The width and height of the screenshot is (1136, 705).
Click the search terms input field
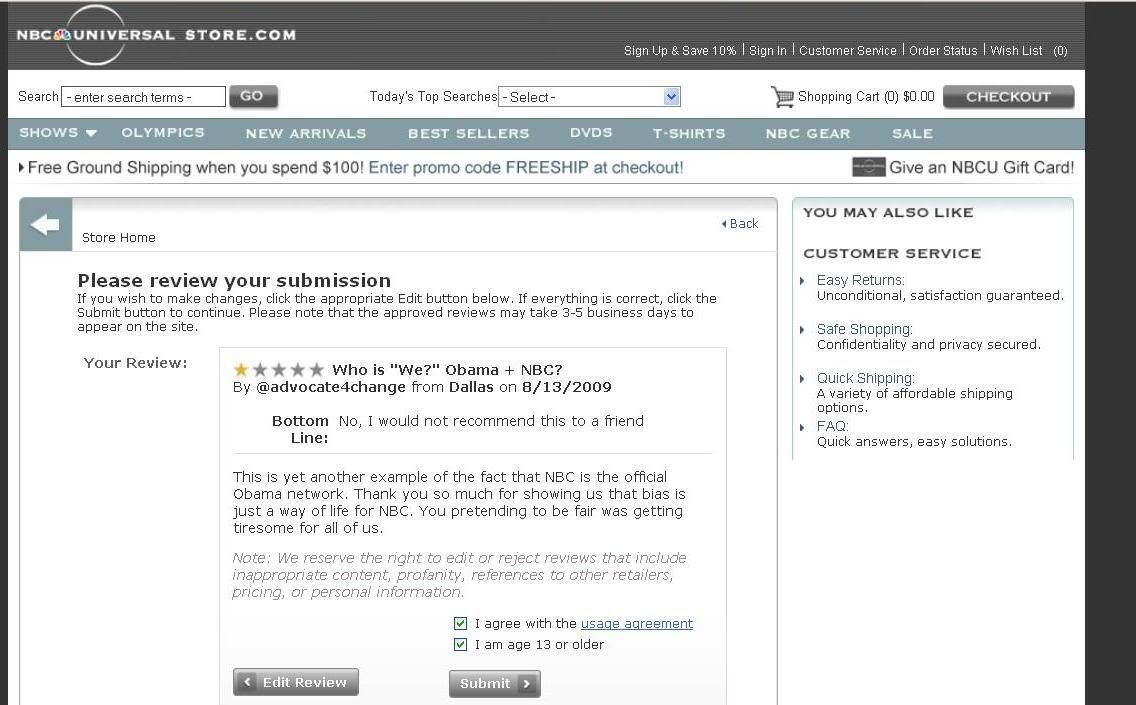(143, 97)
